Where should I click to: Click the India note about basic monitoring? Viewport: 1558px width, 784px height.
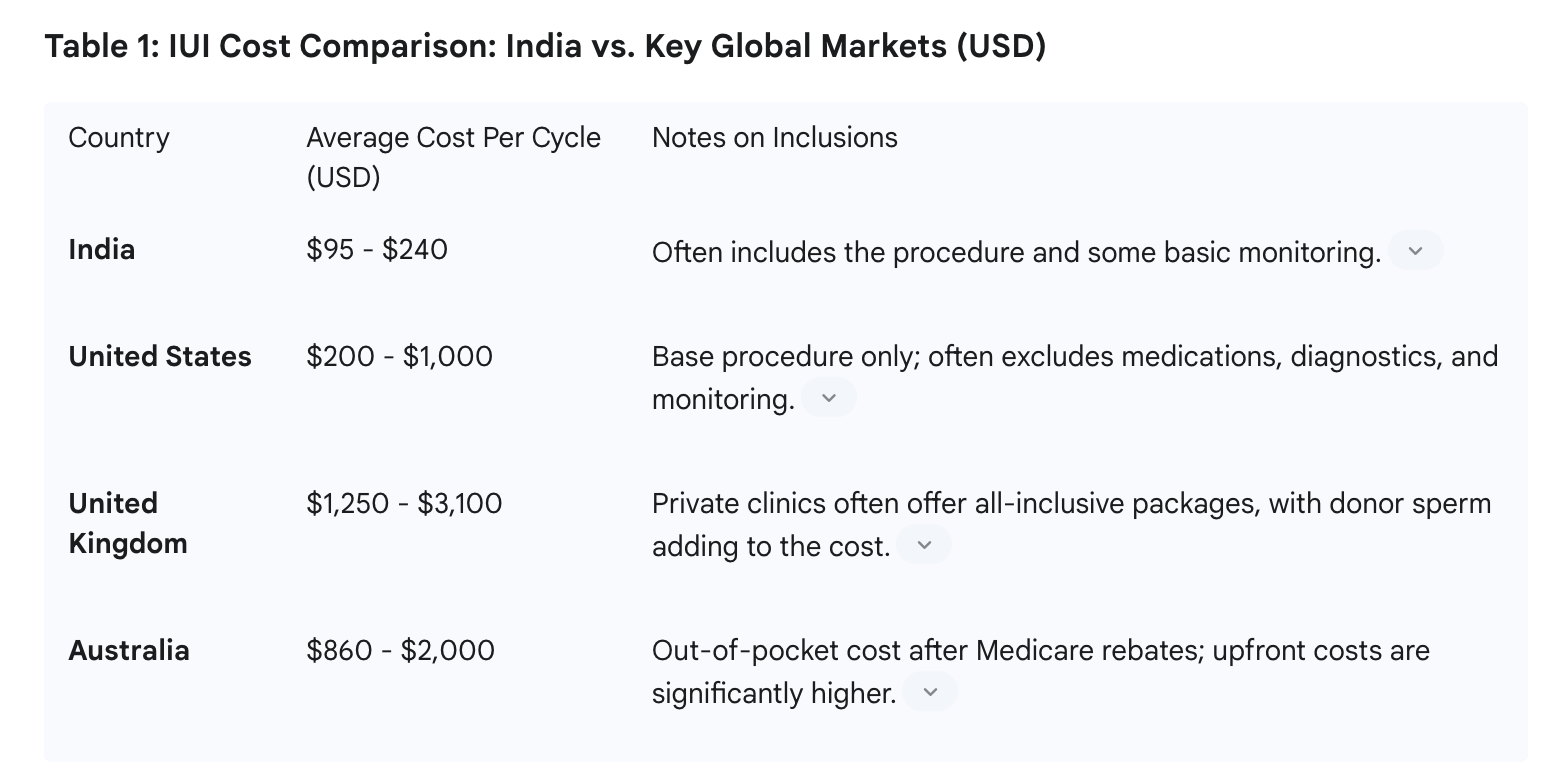1015,252
